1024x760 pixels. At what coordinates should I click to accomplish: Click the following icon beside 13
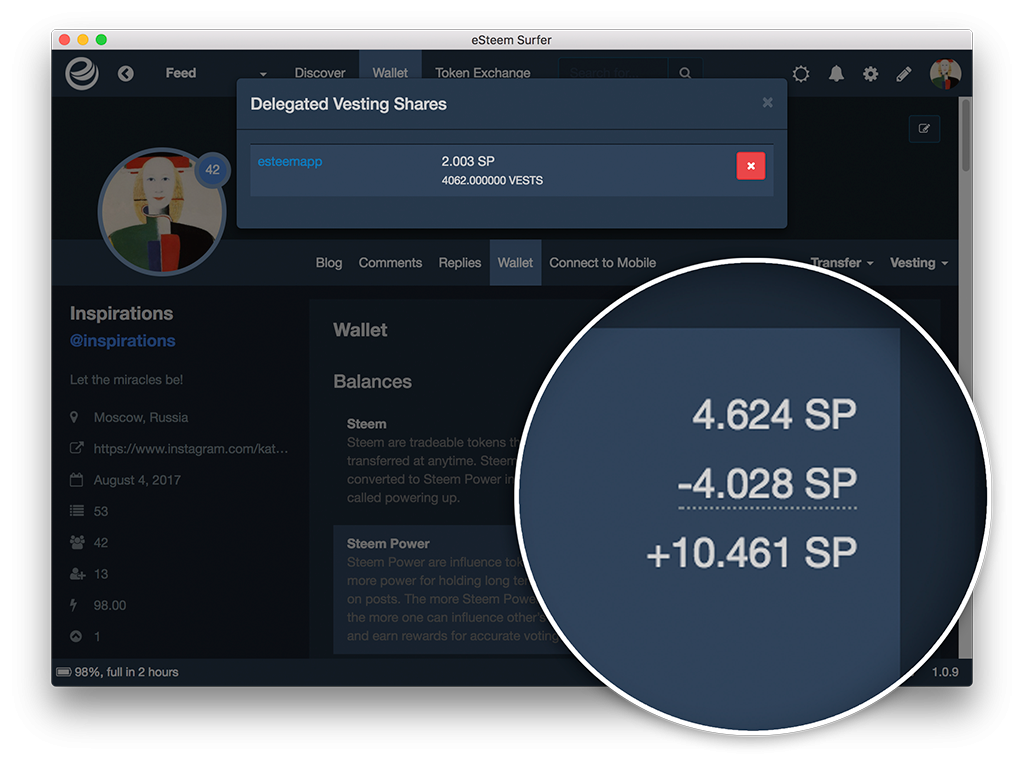pos(78,574)
